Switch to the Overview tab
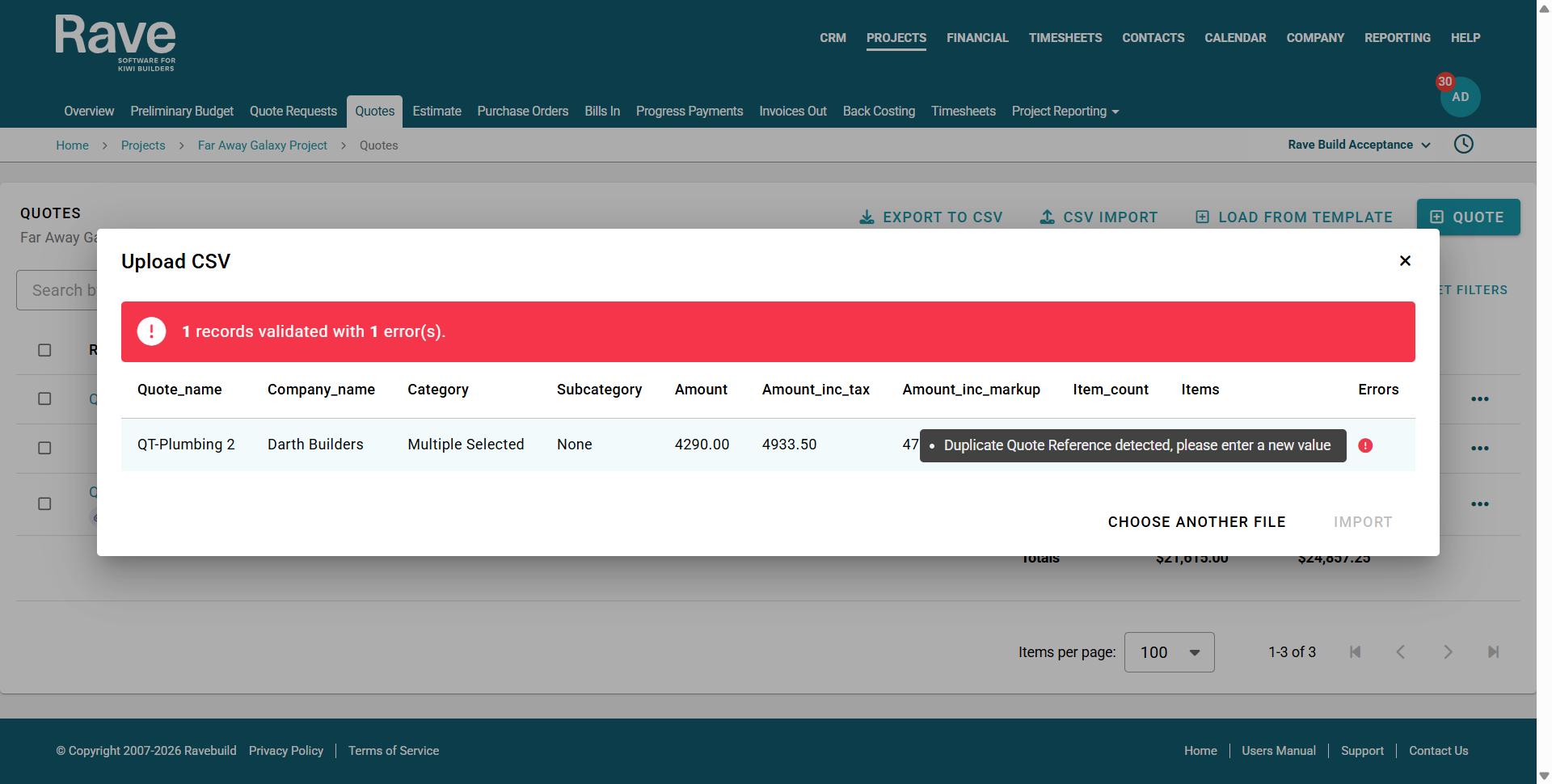The image size is (1552, 784). [x=89, y=112]
